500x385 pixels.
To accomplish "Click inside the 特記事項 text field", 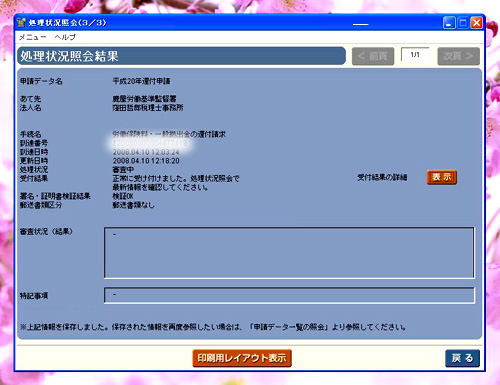I will [289, 295].
